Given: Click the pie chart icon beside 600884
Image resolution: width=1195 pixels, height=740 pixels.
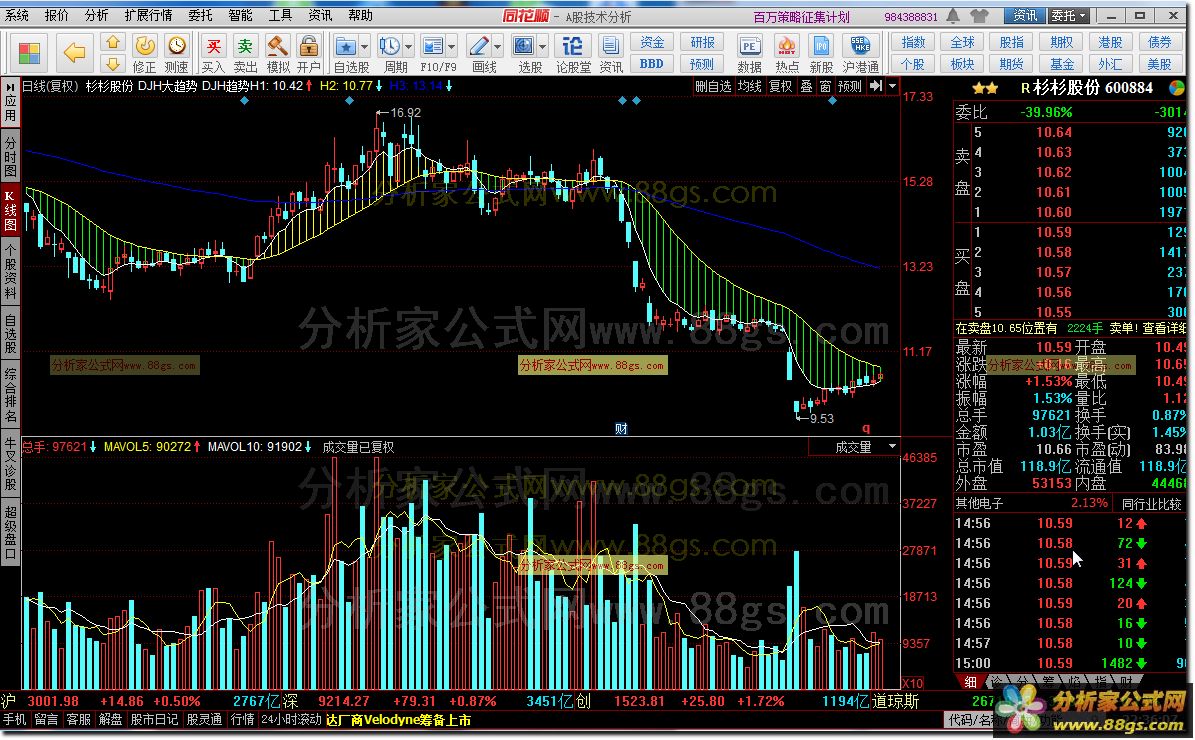Looking at the screenshot, I should tap(1177, 88).
